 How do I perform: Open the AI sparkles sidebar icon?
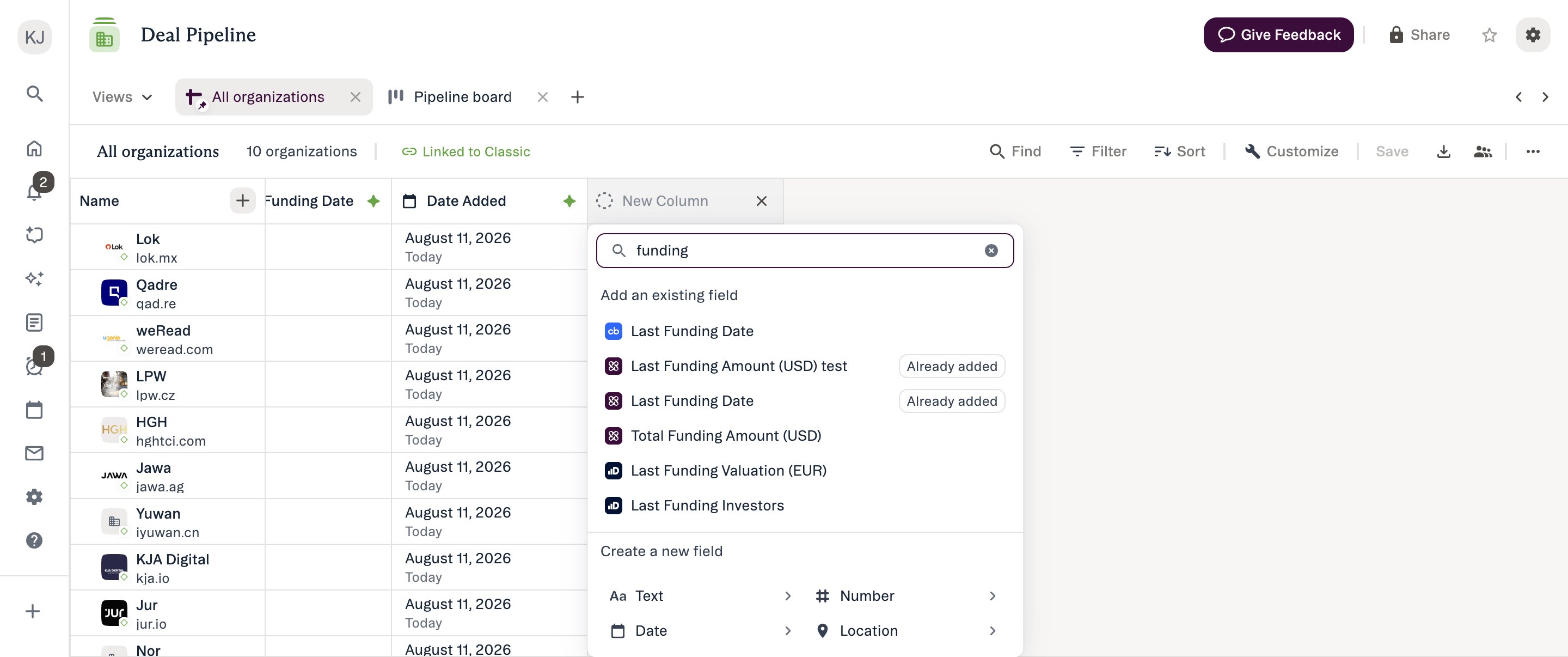(35, 279)
